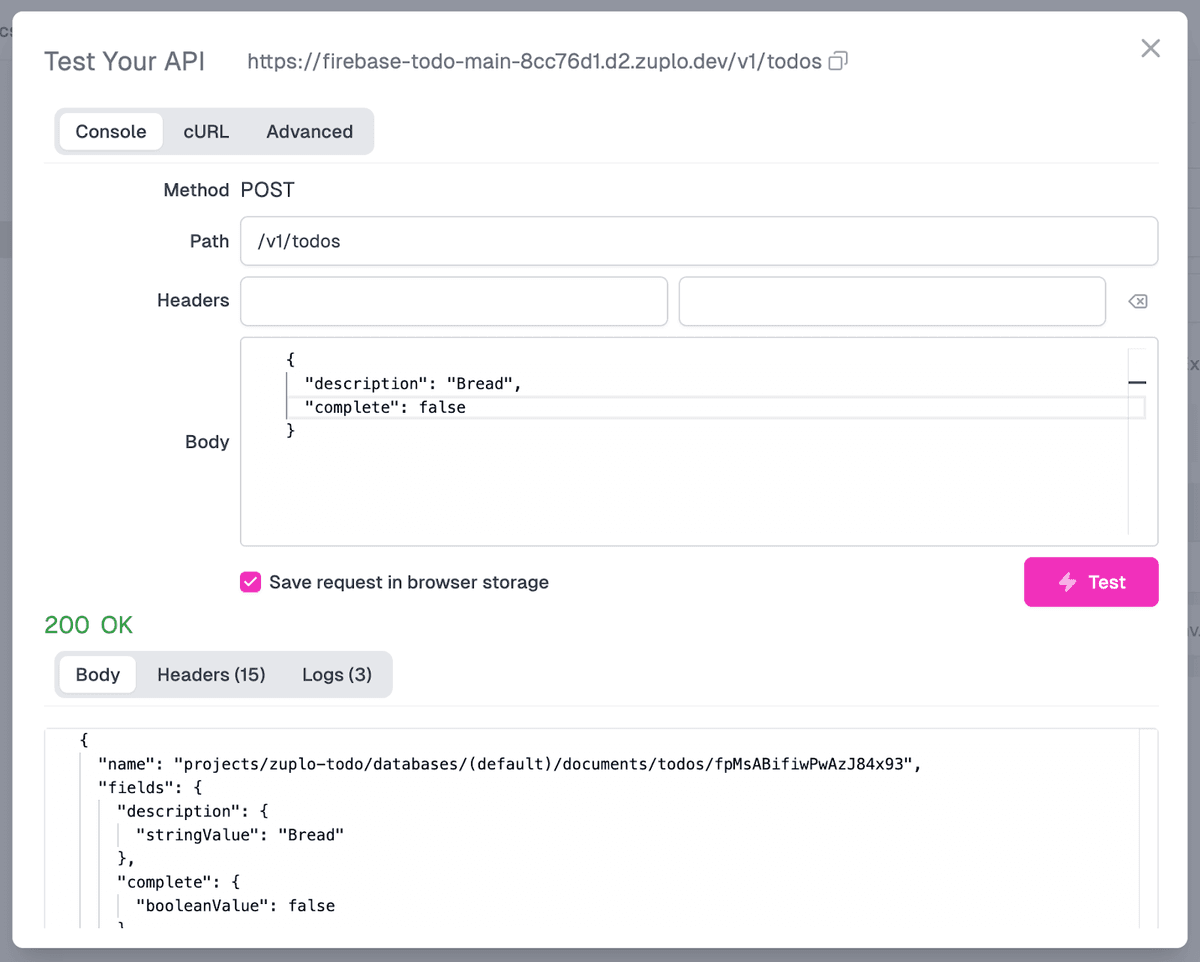Close the Test Your API dialog

click(1150, 48)
